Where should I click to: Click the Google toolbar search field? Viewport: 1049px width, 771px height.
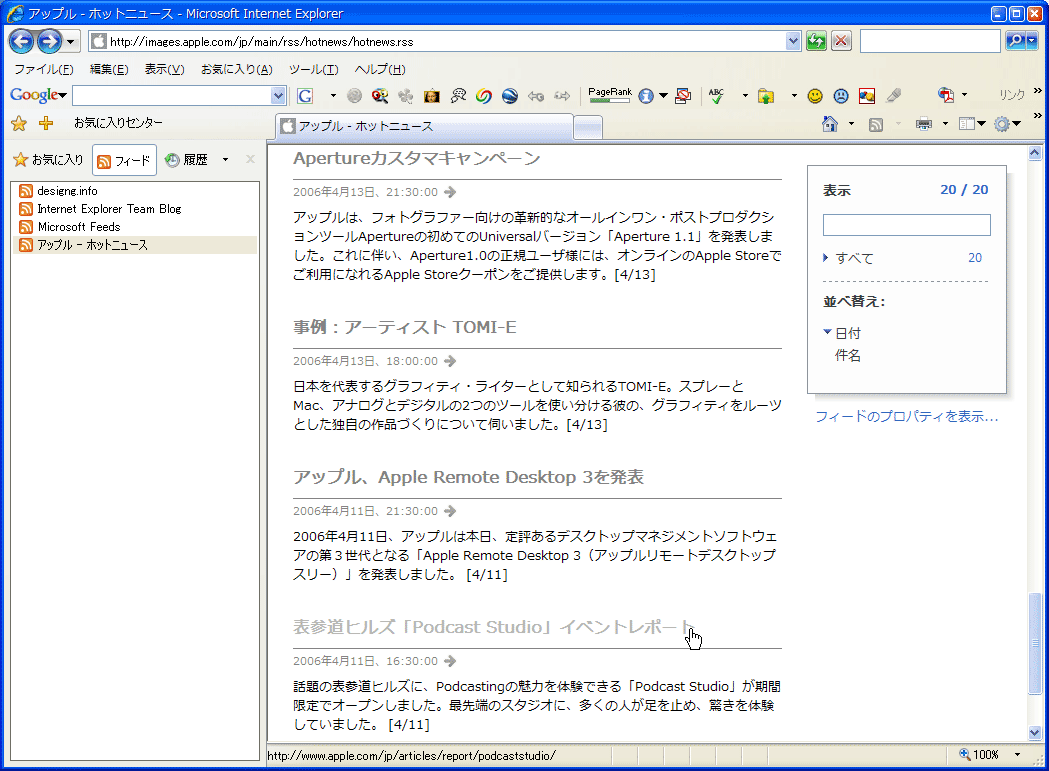[x=173, y=96]
